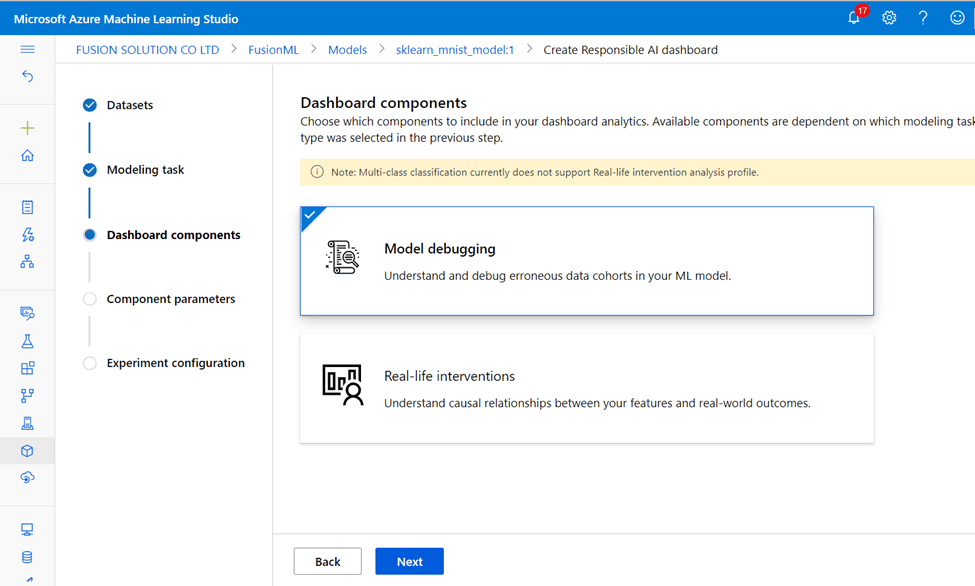Click the Model debugging document-magnifier icon
Screen dimensions: 975x586
point(343,257)
